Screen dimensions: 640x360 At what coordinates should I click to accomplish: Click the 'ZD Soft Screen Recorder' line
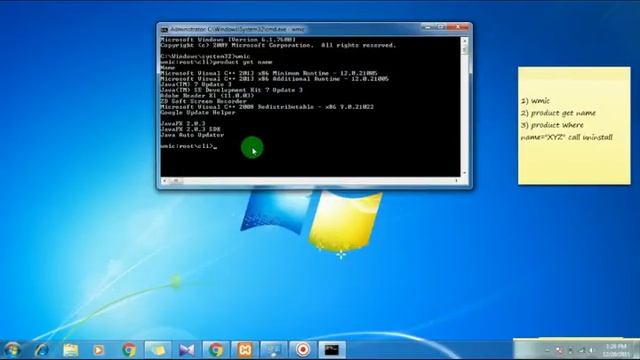coord(204,101)
